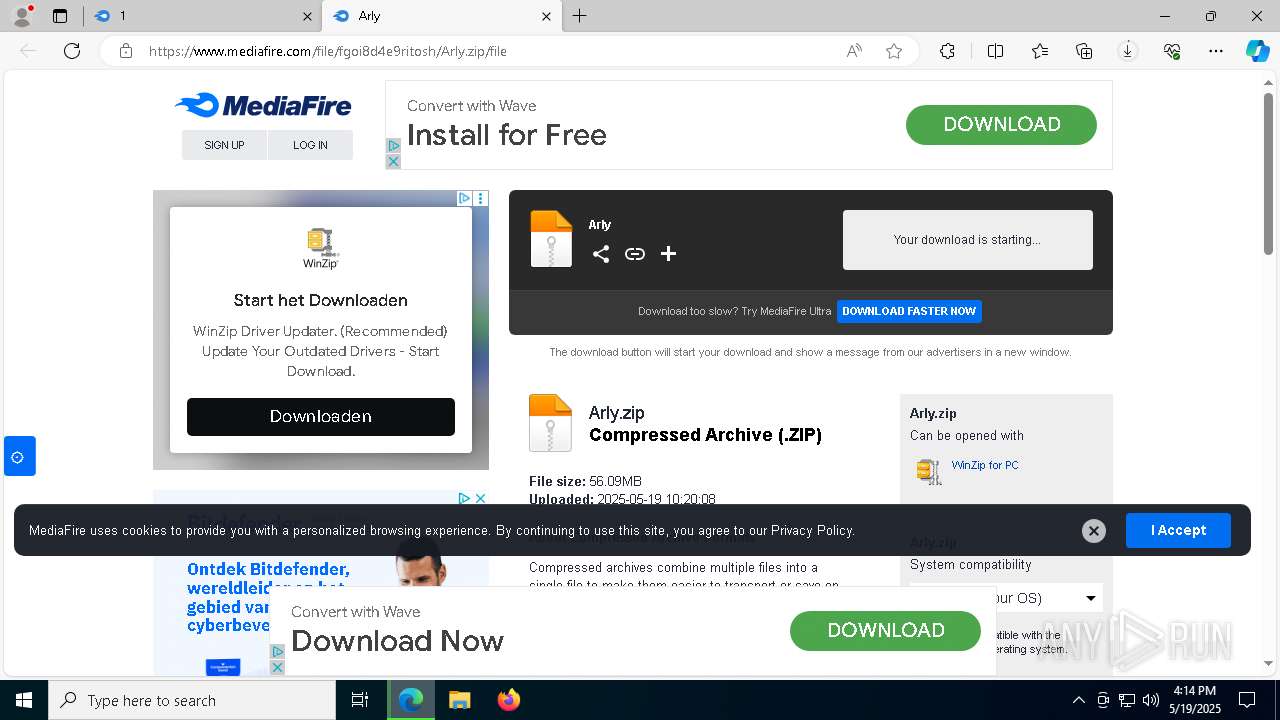1280x720 pixels.
Task: Open the browser Extensions icon
Action: point(947,51)
